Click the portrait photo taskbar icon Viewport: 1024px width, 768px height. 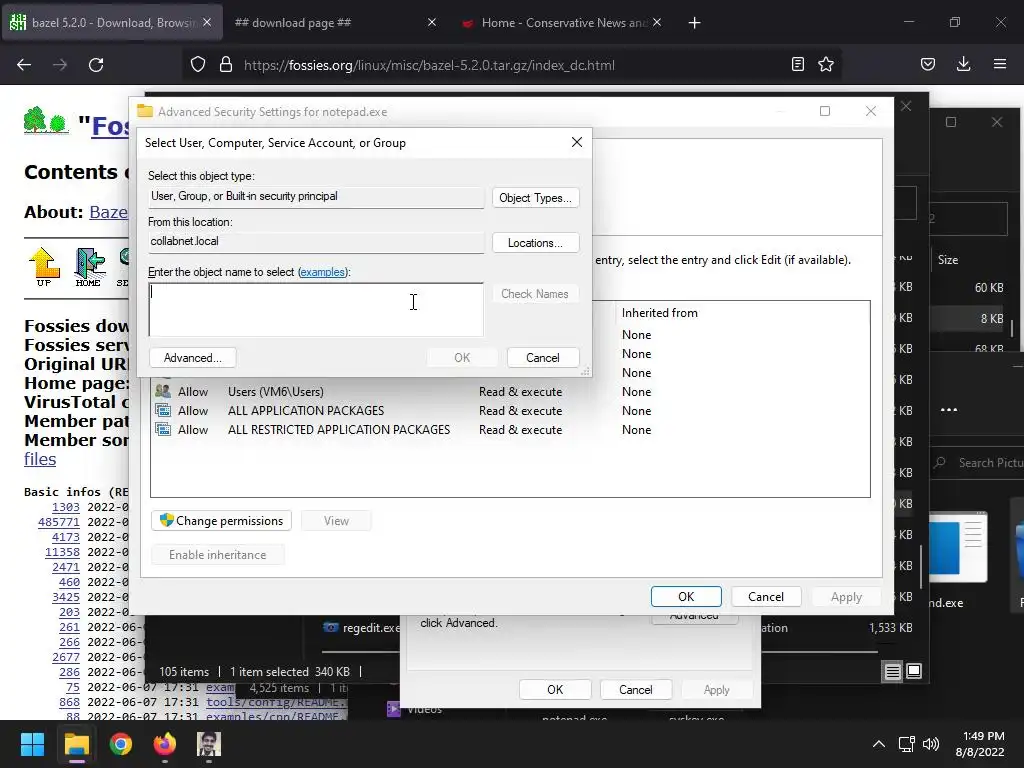coord(209,744)
